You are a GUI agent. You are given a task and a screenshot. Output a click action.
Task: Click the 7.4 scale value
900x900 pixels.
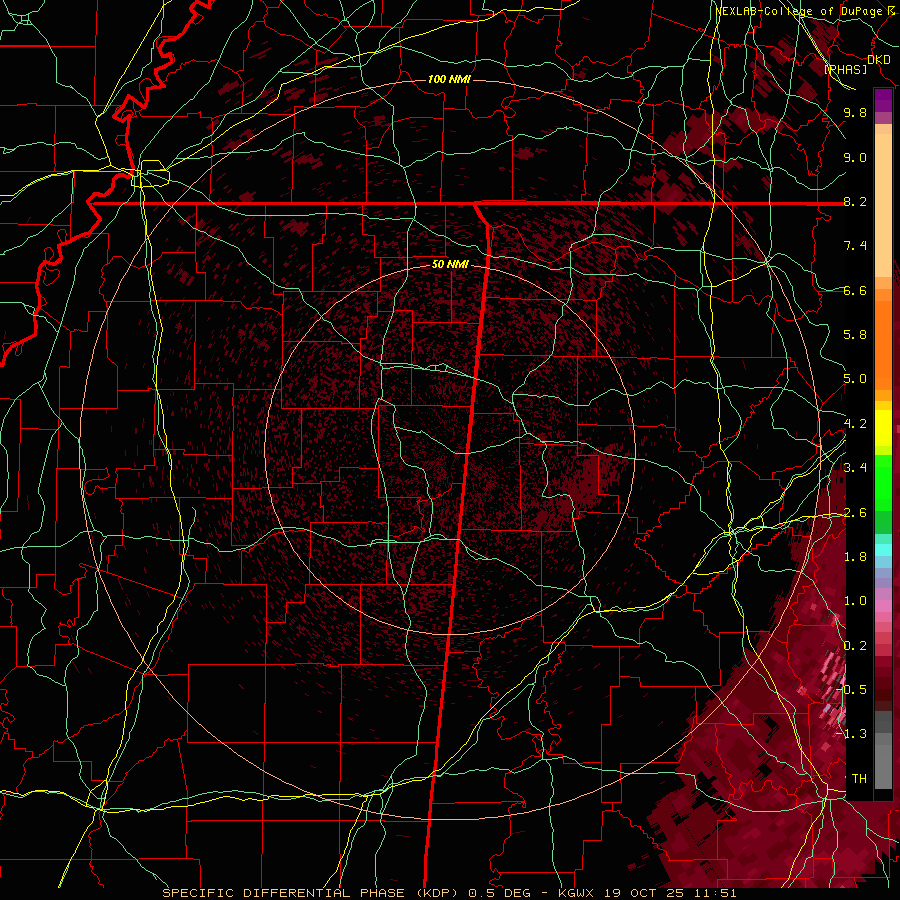tap(855, 246)
